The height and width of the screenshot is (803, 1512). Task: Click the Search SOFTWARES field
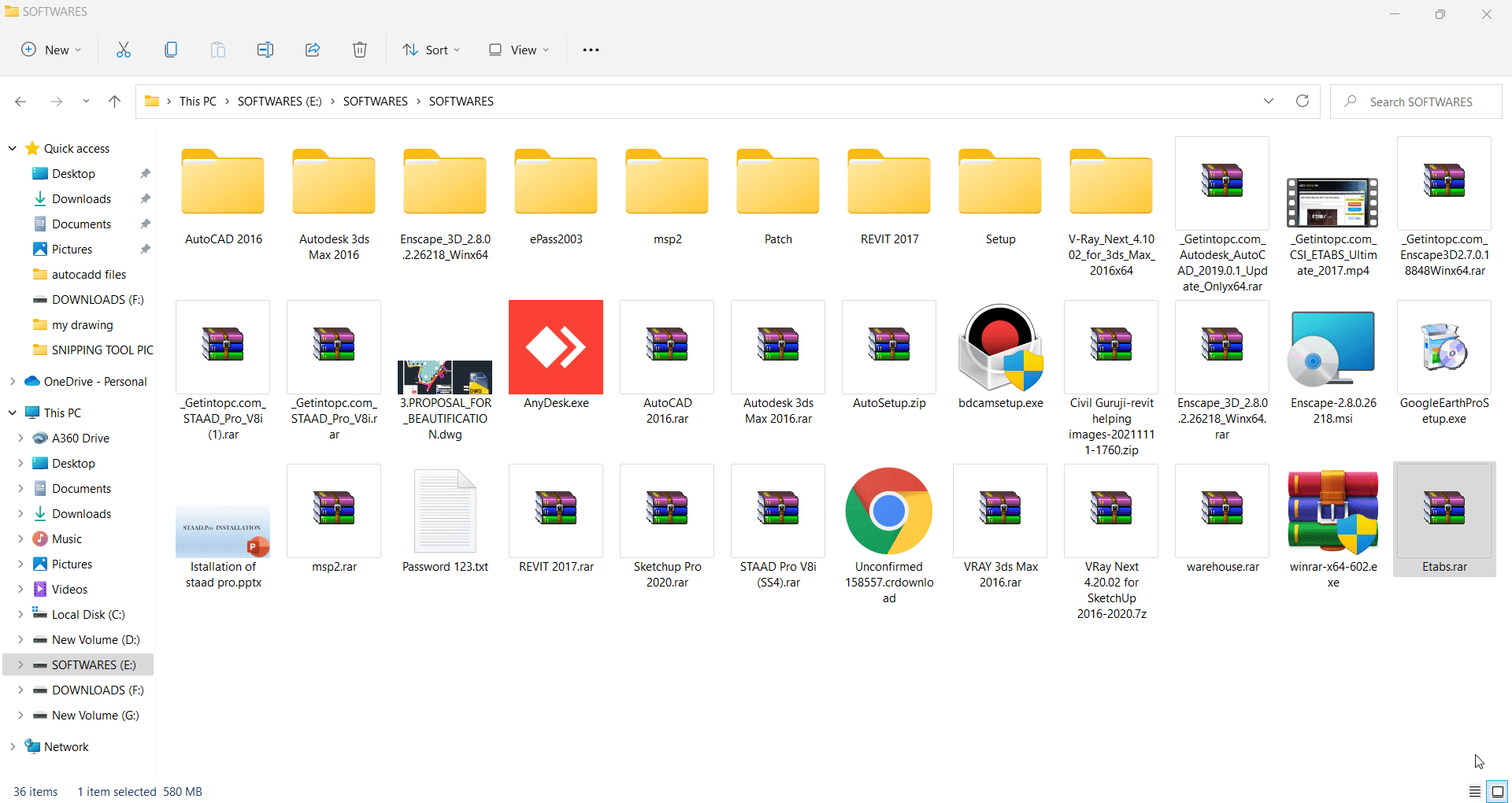tap(1416, 102)
